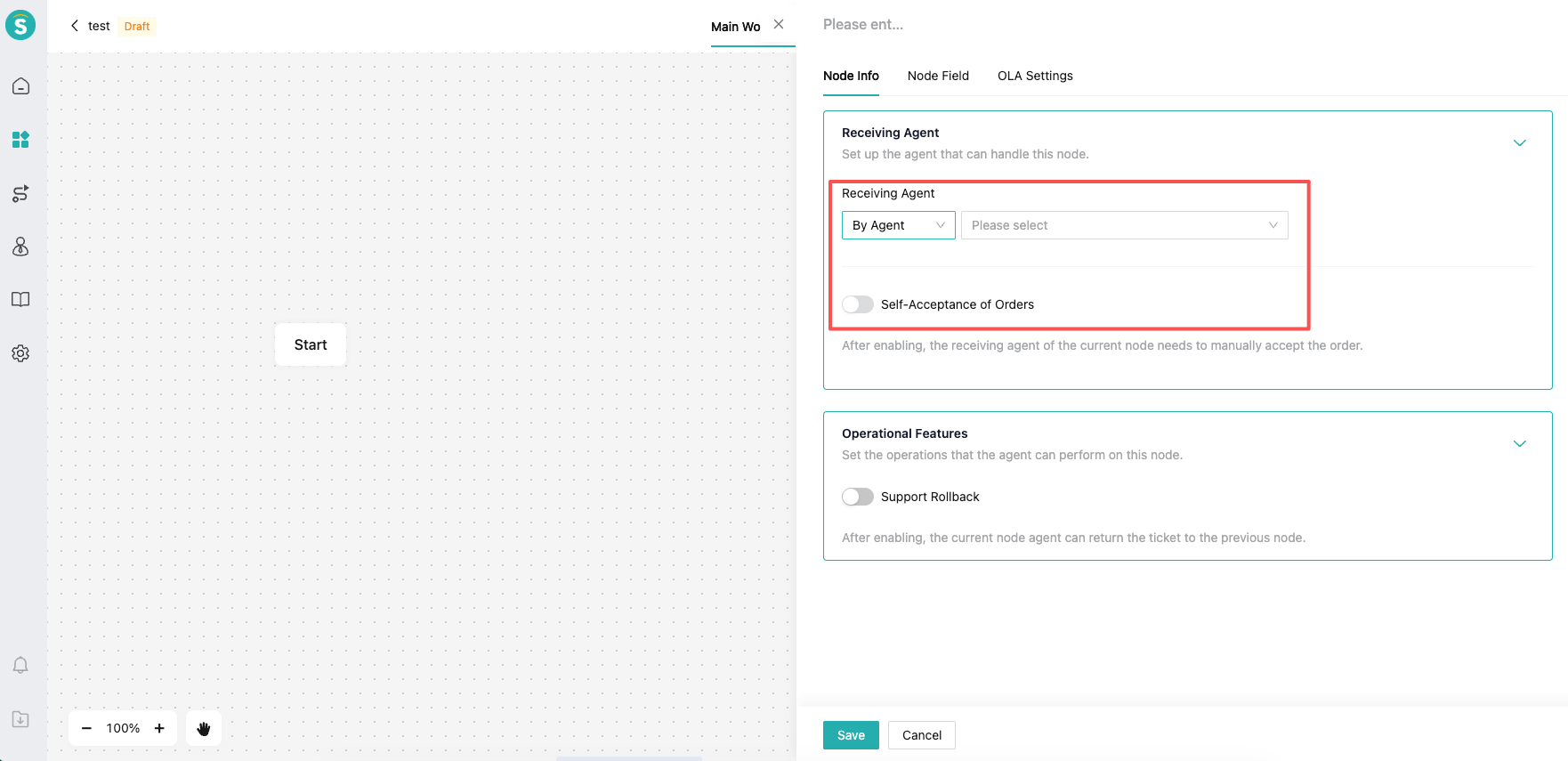Go back using arrow beside test
This screenshot has height=761, width=1568.
[75, 26]
